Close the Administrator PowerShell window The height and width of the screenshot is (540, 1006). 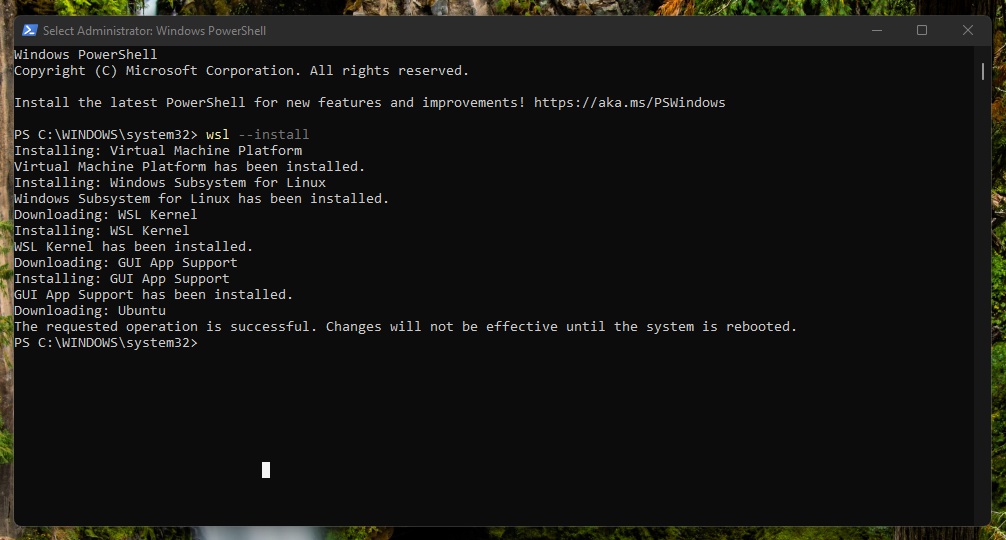point(968,31)
